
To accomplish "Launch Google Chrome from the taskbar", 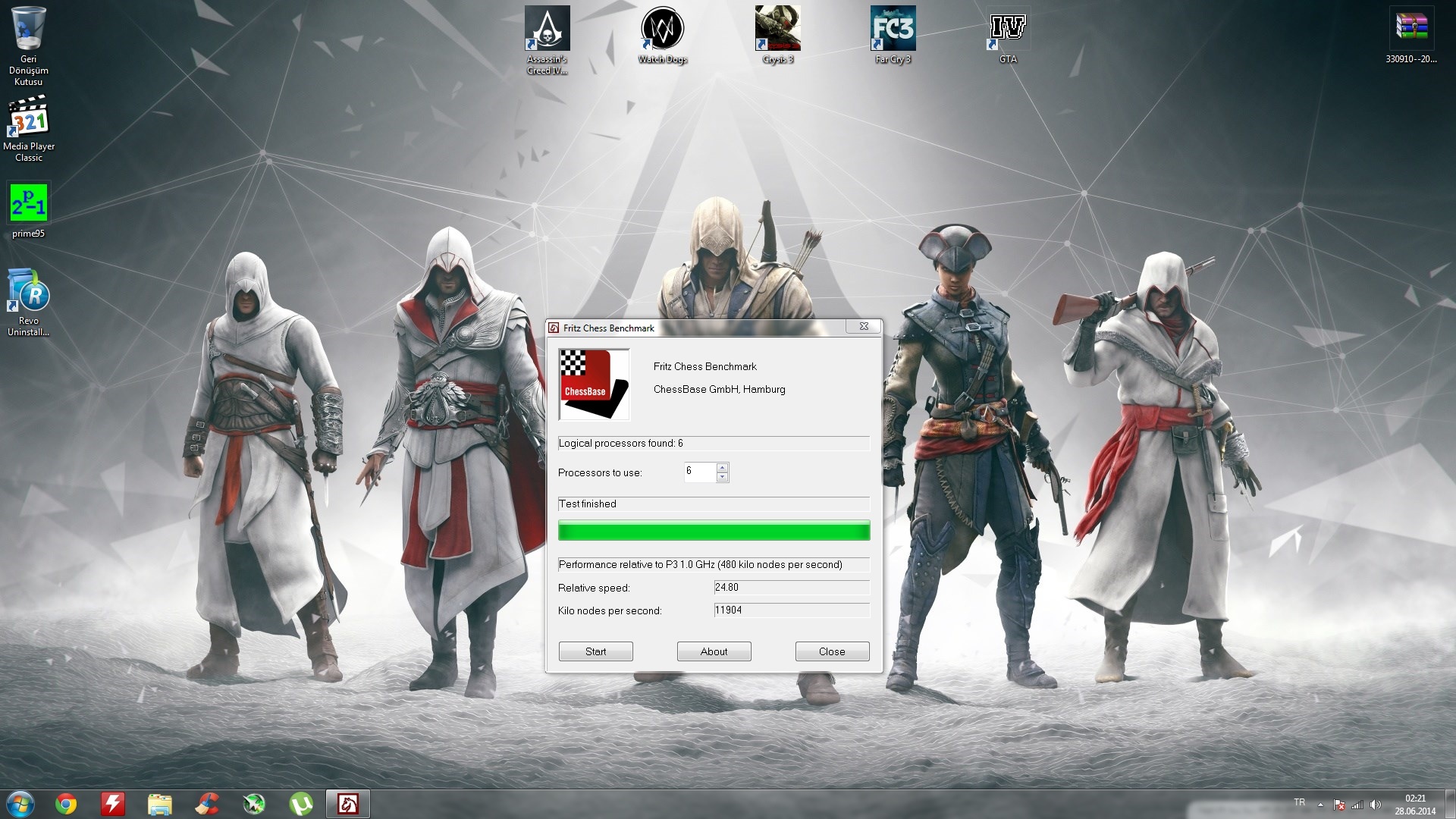I will [66, 804].
